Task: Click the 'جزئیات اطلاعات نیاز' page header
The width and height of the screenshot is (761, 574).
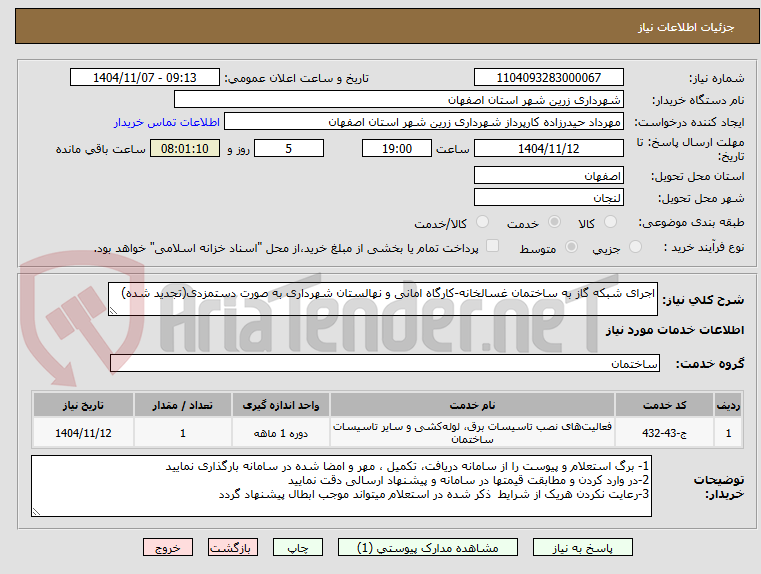Action: [x=686, y=27]
